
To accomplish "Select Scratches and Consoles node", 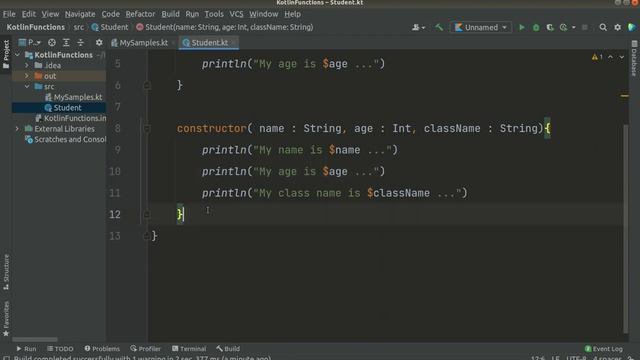I will 65,139.
